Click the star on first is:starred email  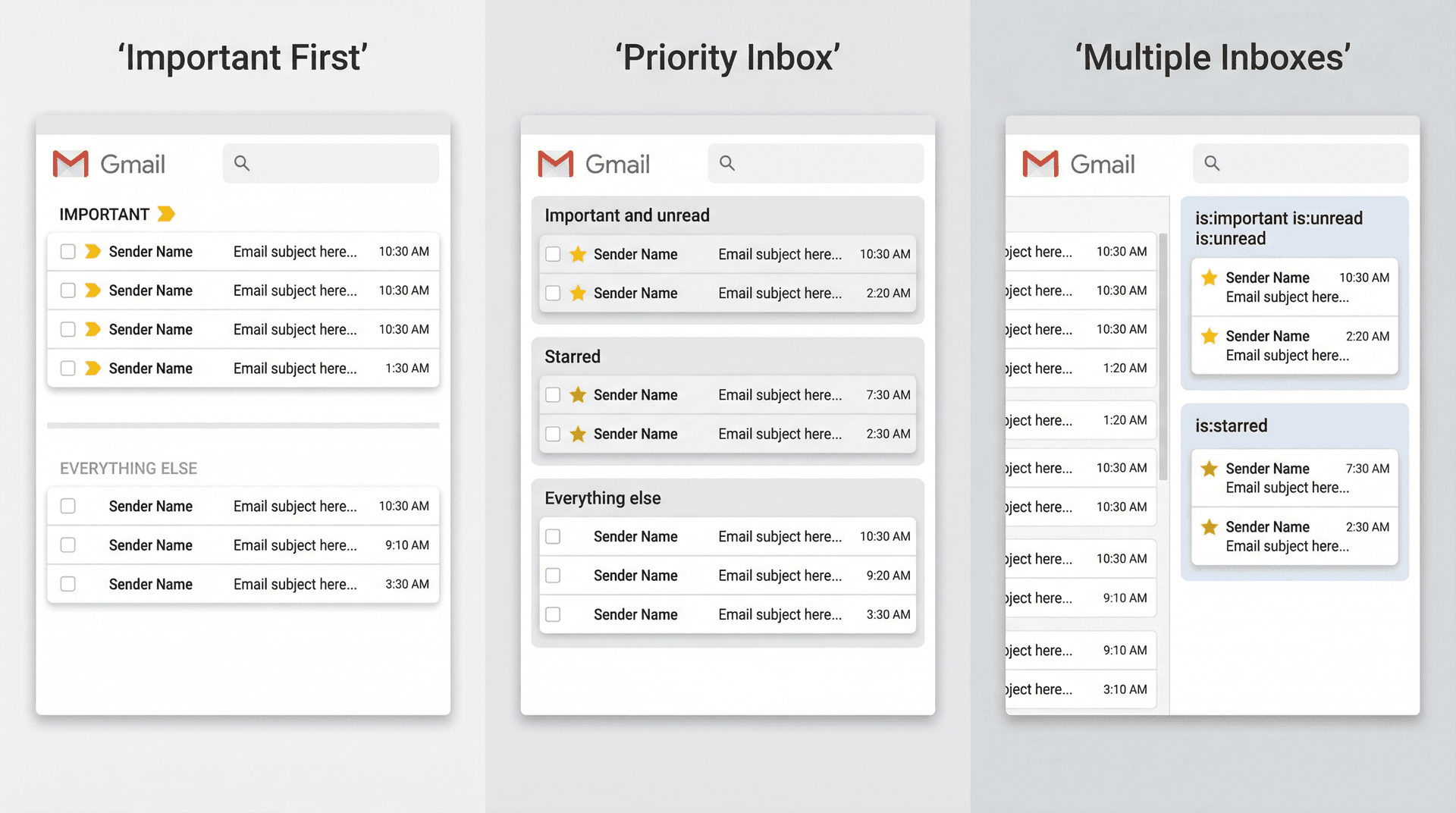click(1209, 469)
